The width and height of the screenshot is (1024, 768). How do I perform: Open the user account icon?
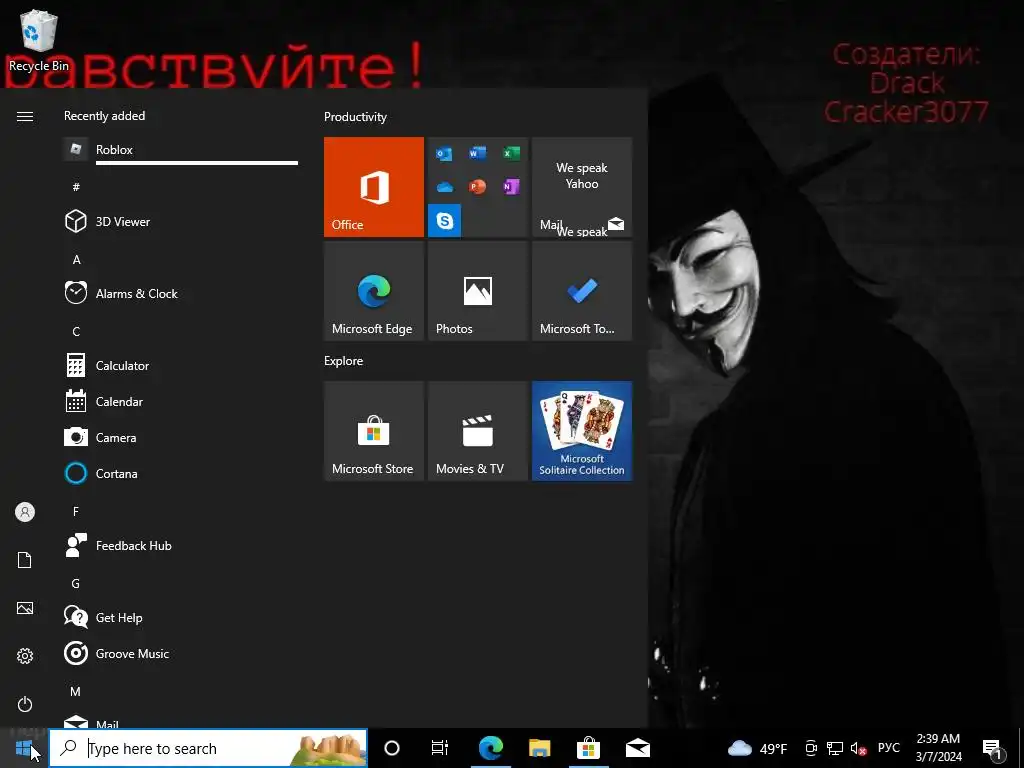click(25, 512)
